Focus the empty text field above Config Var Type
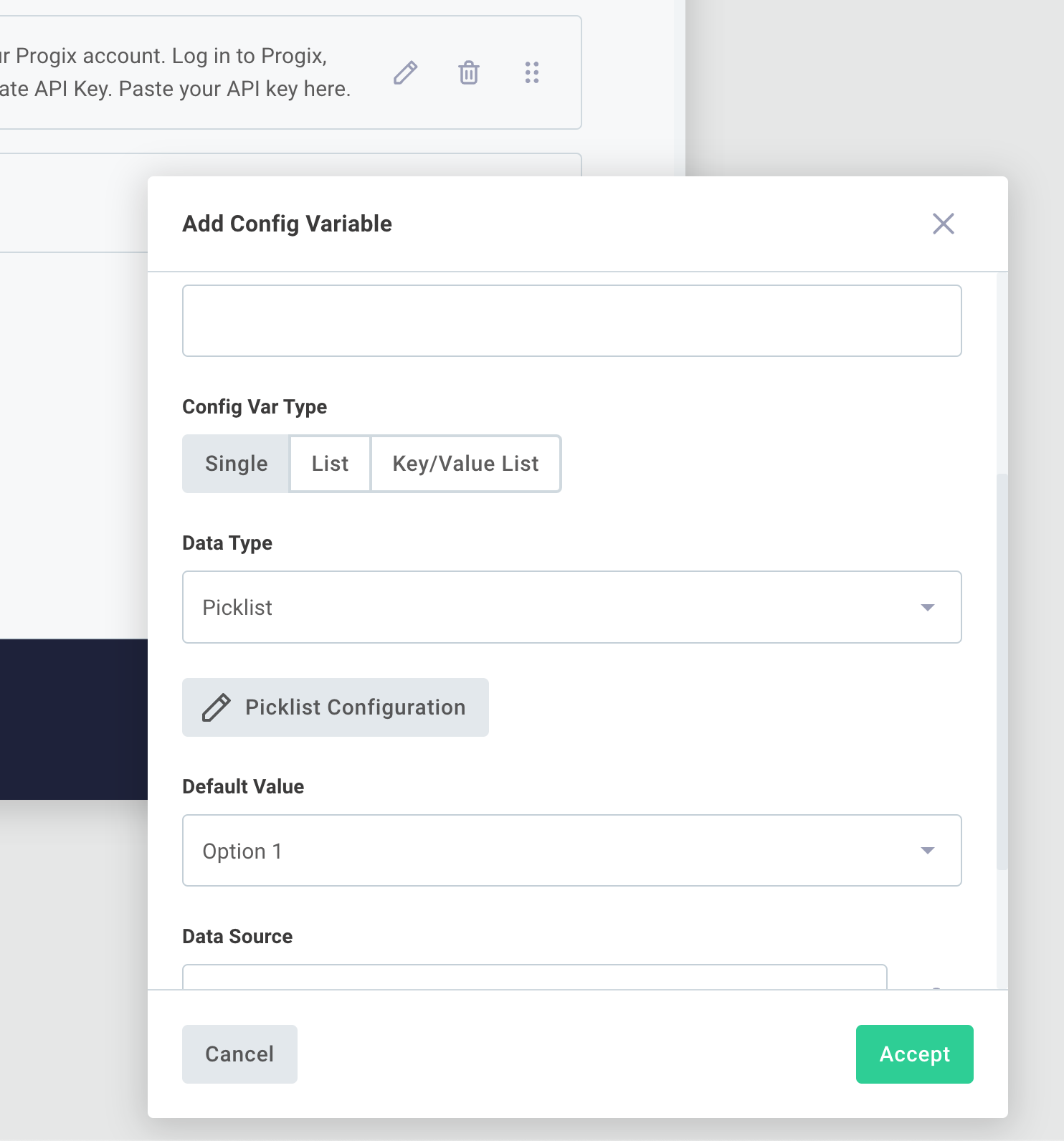The image size is (1064, 1141). click(572, 321)
